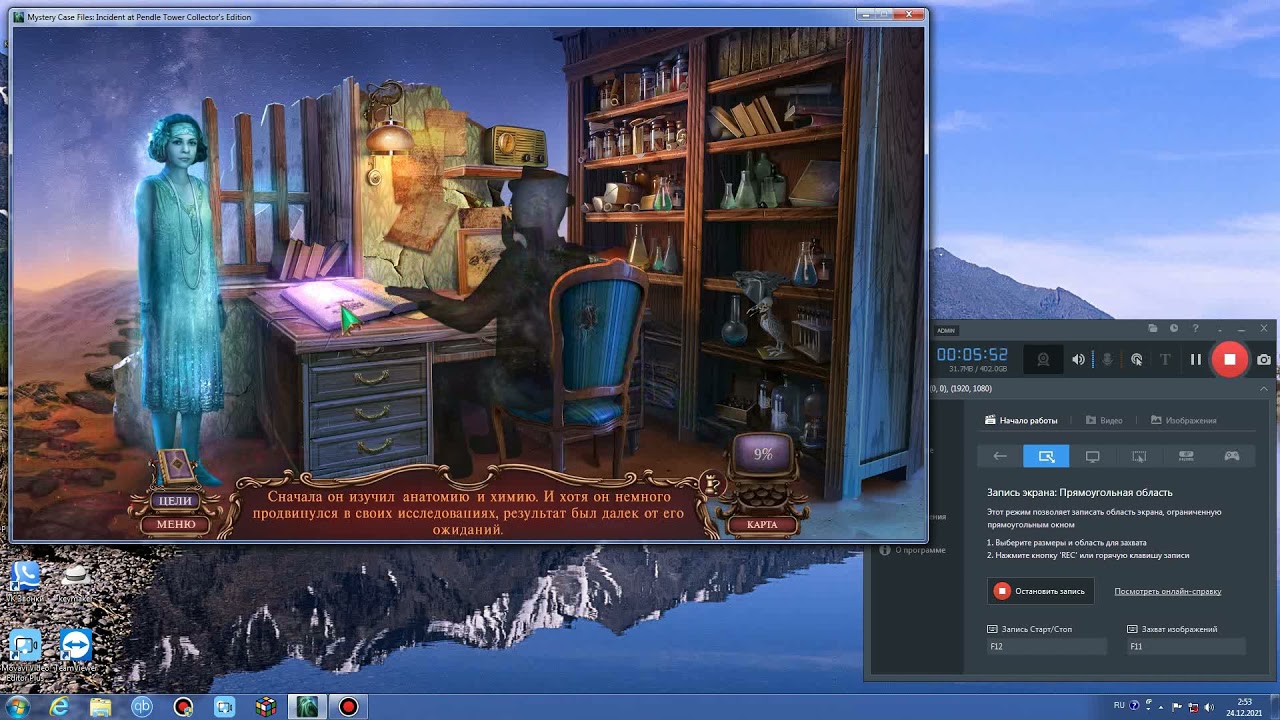Click the ЦЕЛИ button in the game
The height and width of the screenshot is (720, 1280).
point(175,501)
